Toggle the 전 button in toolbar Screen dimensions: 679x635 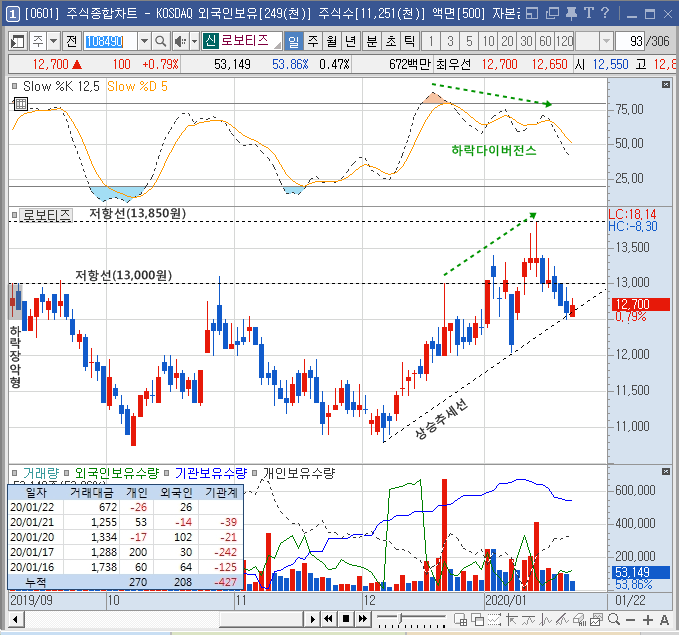(x=71, y=42)
